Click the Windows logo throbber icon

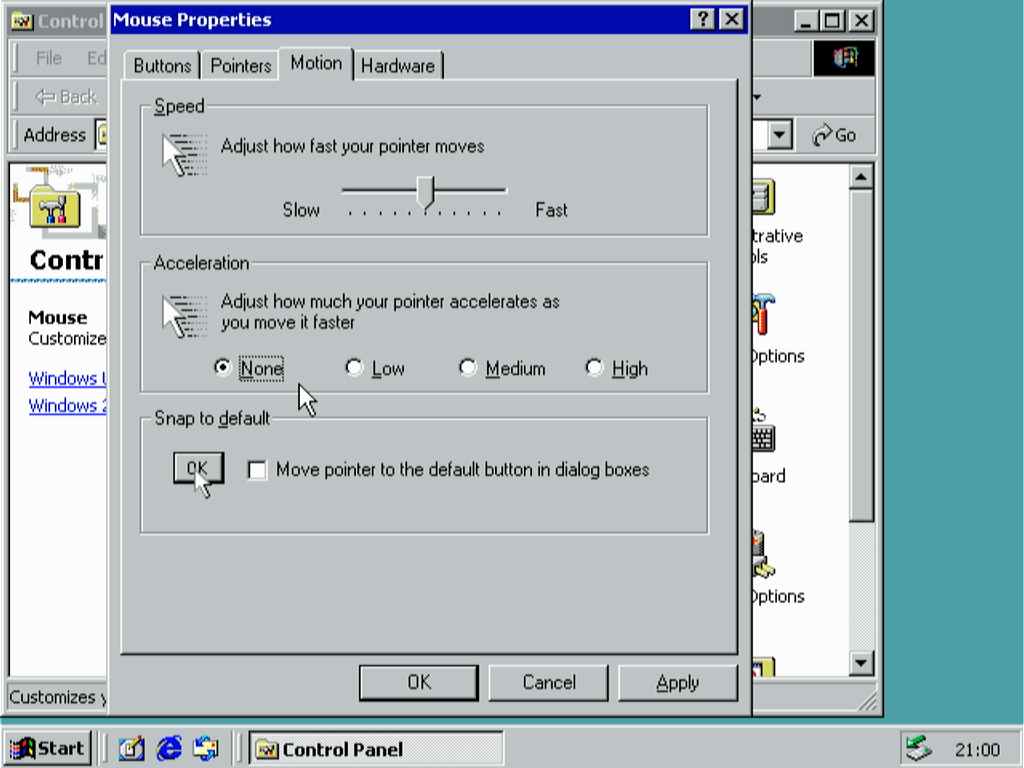coord(844,58)
